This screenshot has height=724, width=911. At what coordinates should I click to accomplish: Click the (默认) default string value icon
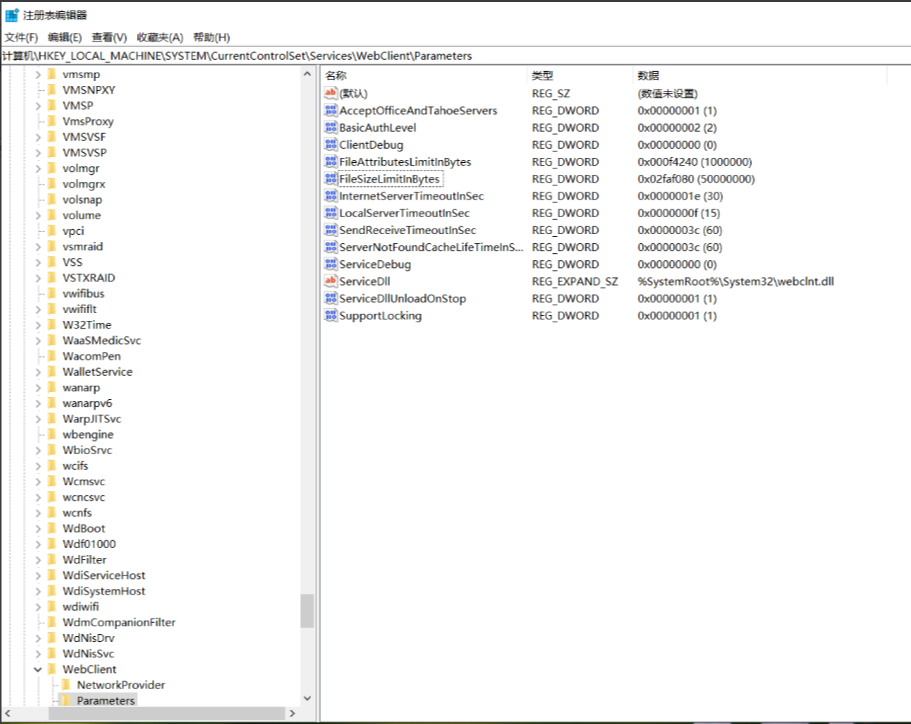click(x=331, y=93)
